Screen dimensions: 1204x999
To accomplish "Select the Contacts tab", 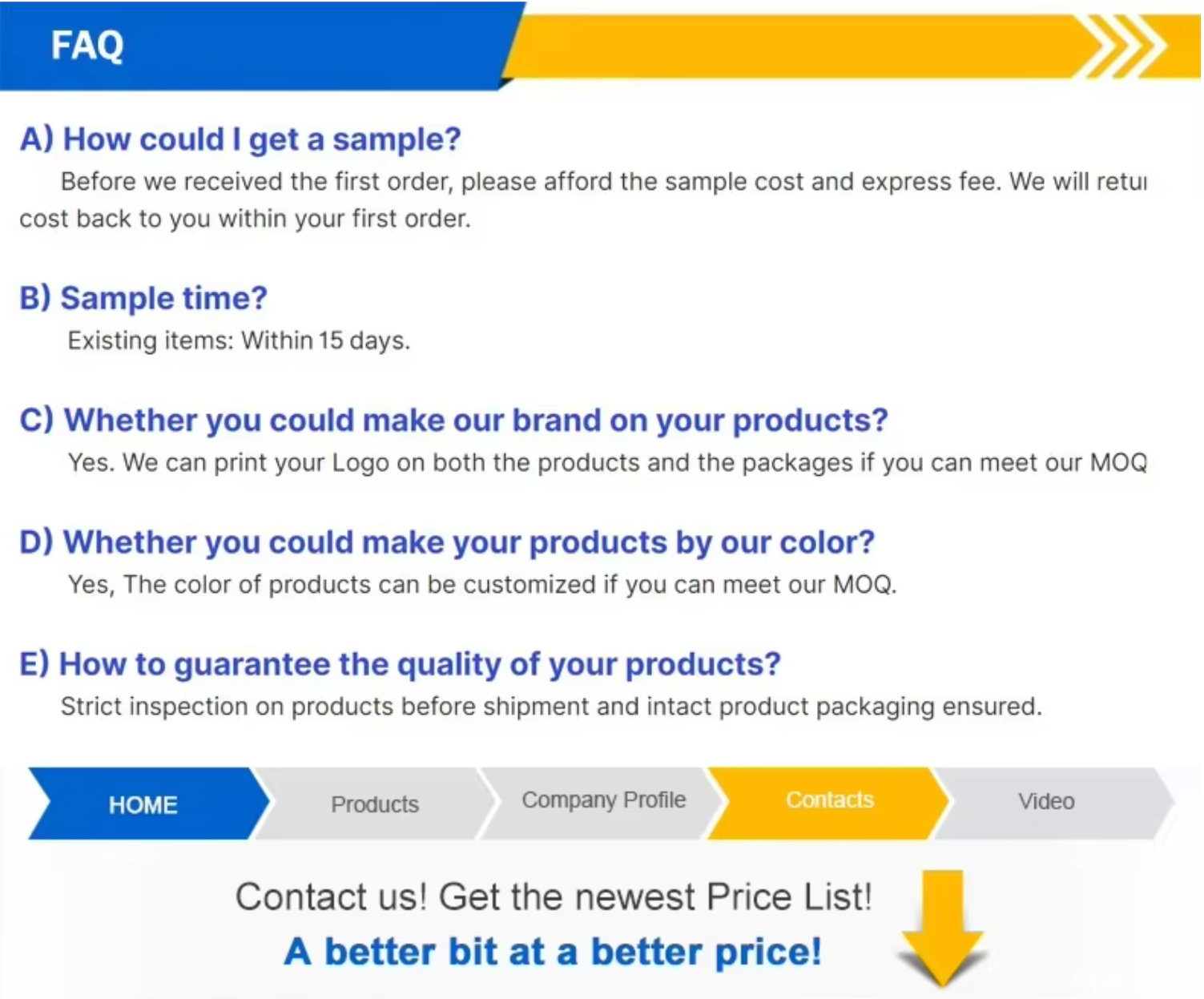I will [829, 800].
